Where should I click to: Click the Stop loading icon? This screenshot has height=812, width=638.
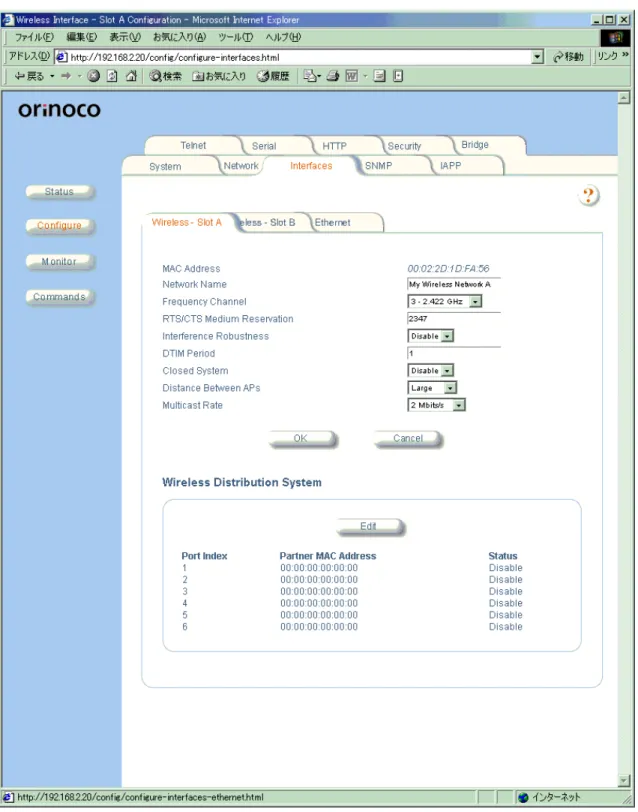pos(93,77)
